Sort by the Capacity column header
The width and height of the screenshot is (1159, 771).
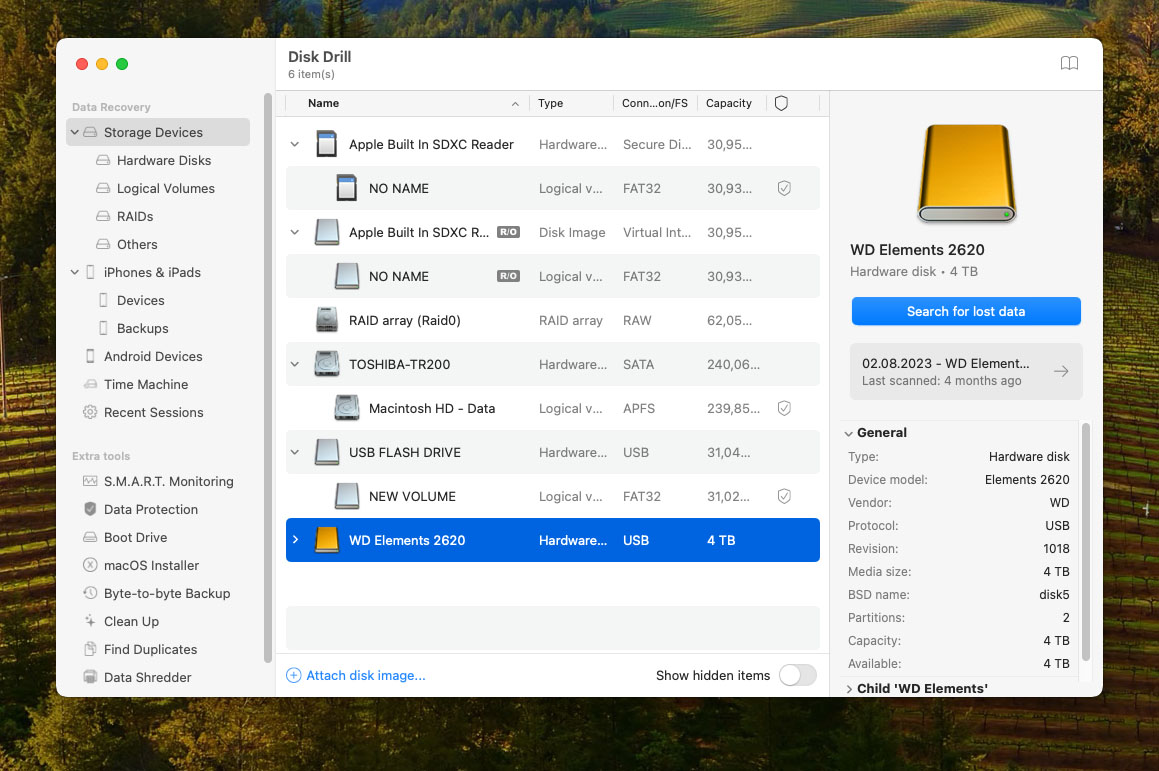pyautogui.click(x=729, y=103)
